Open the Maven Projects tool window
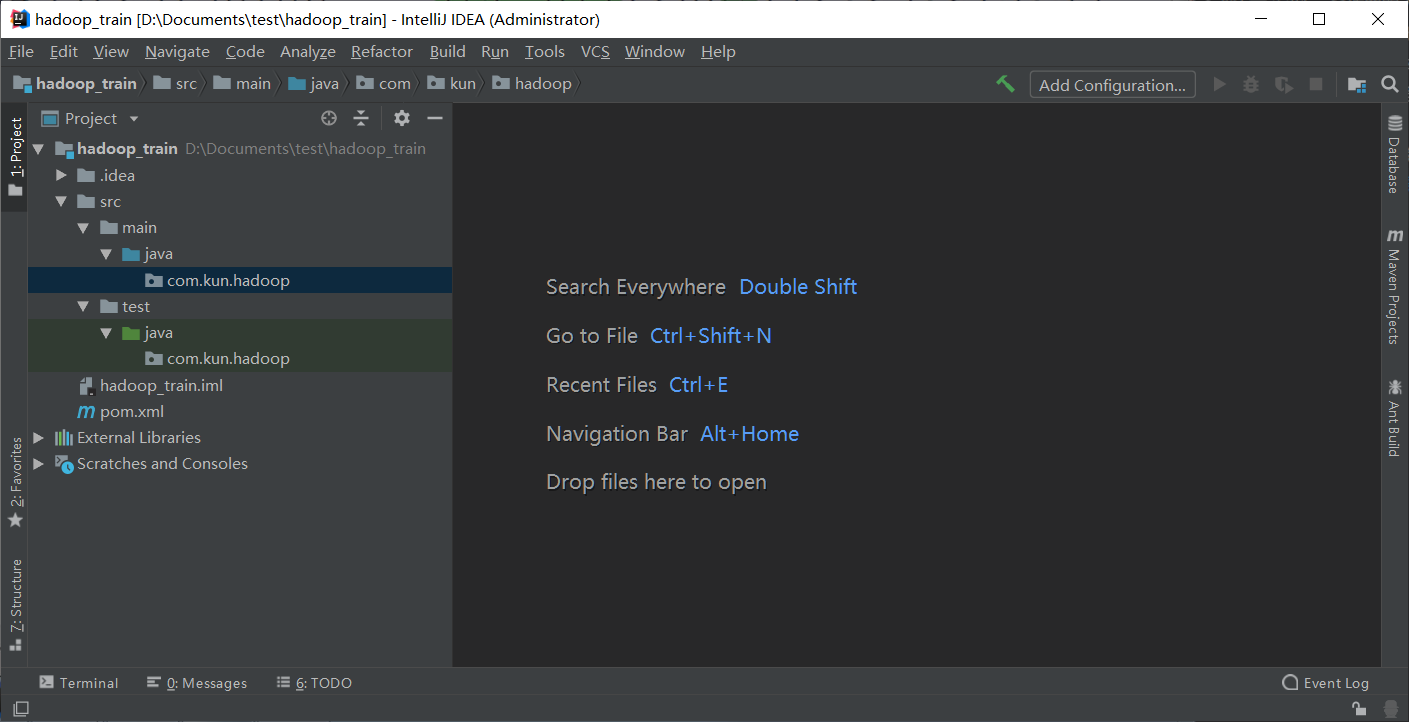Screen dimensions: 1409x722 (x=1394, y=287)
